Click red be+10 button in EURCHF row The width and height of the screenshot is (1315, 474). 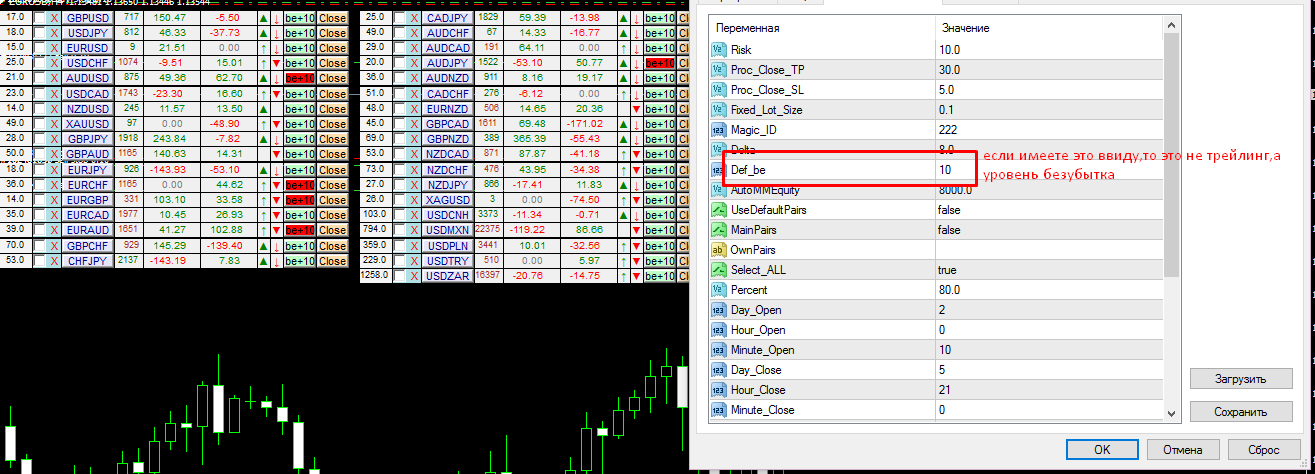[x=300, y=183]
